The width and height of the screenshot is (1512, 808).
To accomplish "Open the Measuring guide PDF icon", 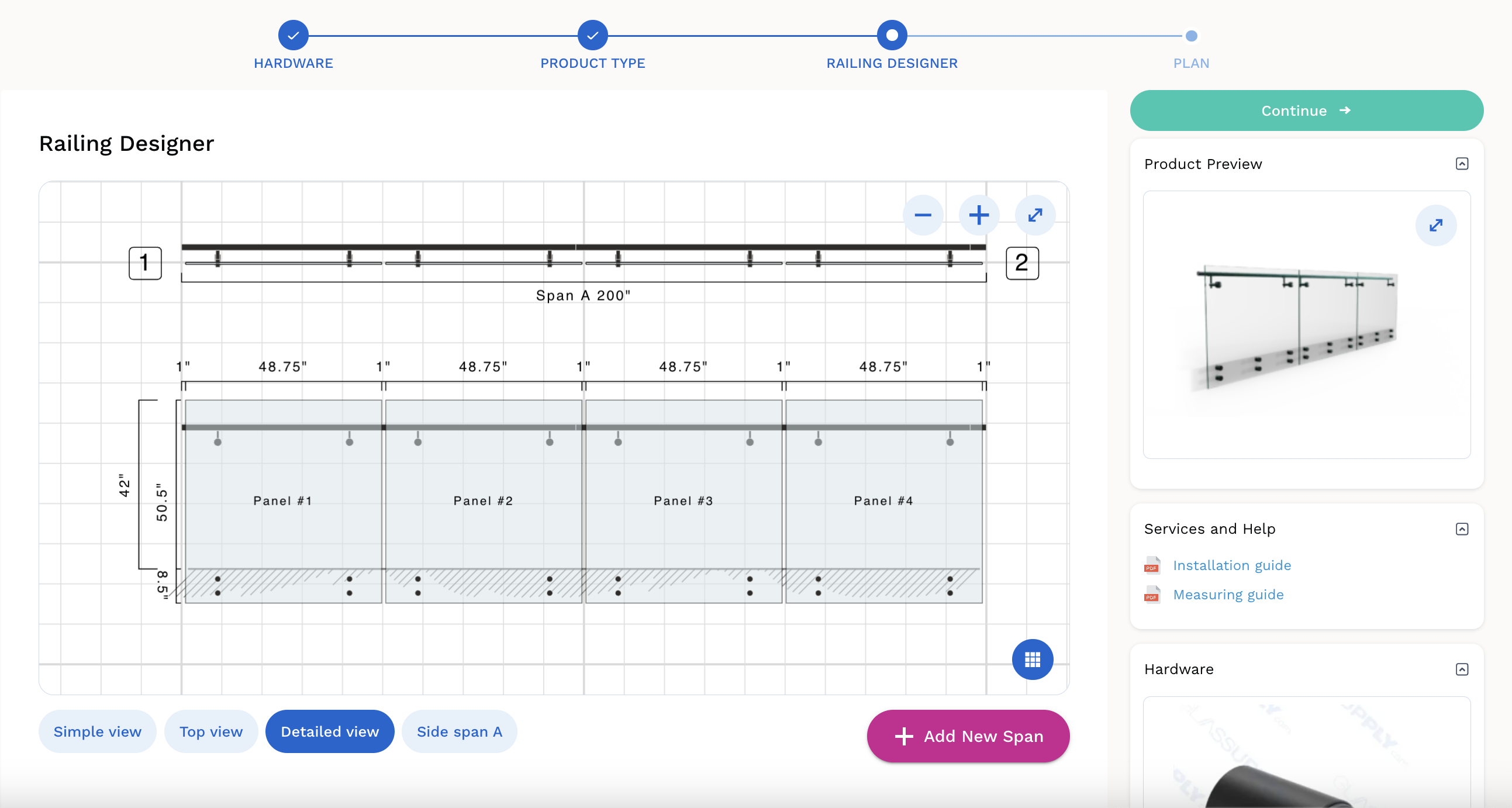I will point(1152,595).
